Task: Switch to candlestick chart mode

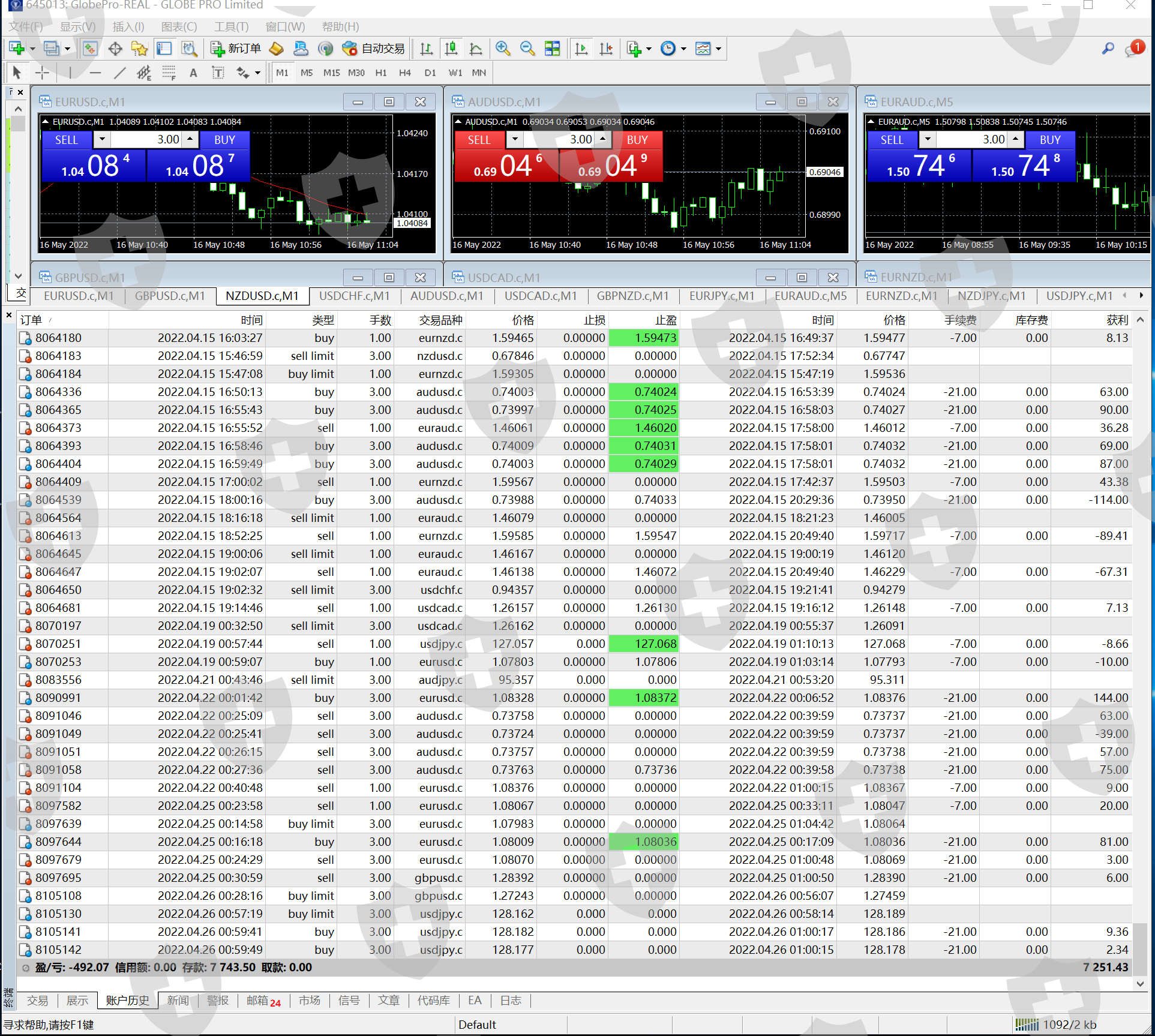Action: [451, 49]
